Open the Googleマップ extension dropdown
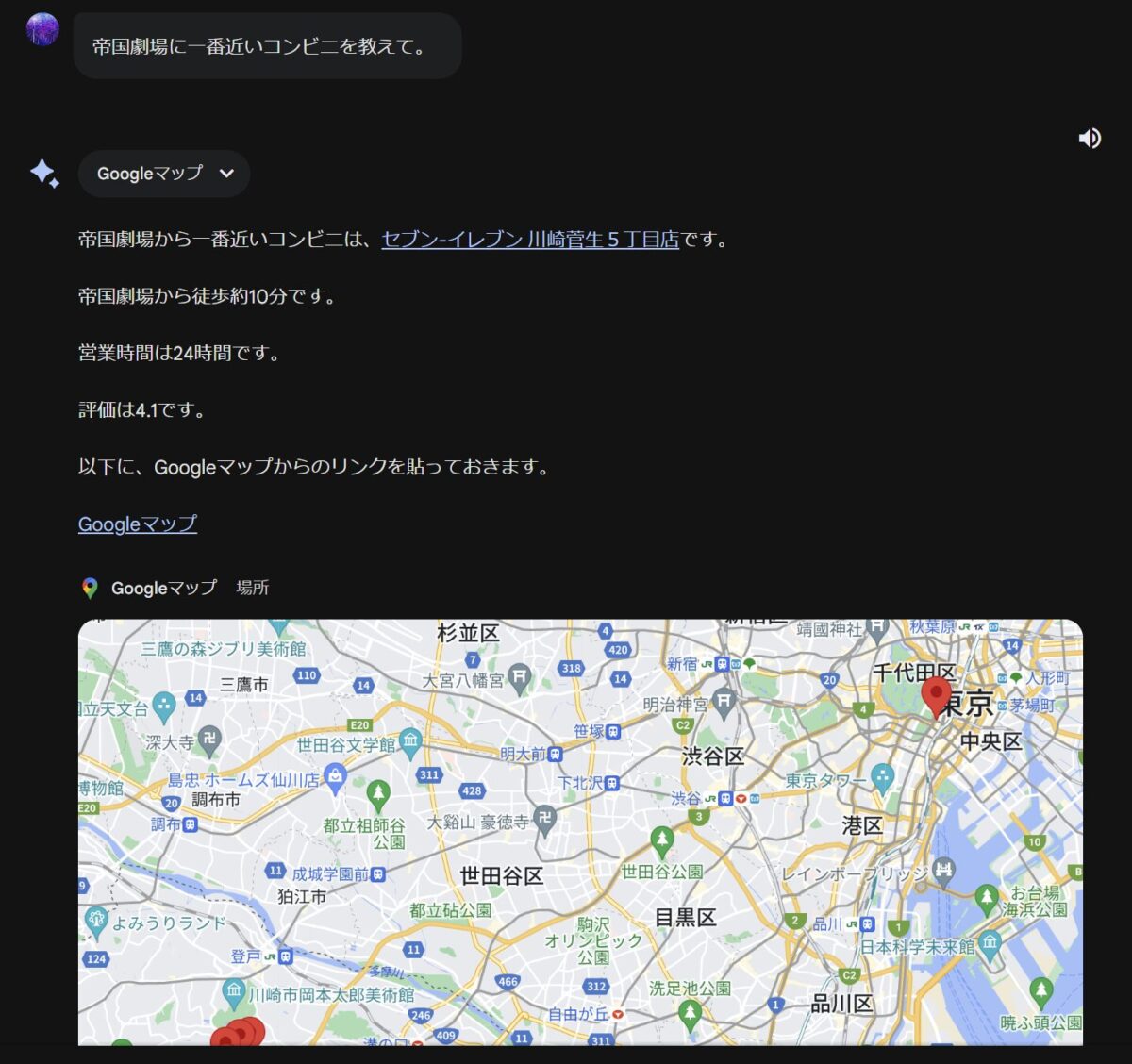 tap(163, 174)
